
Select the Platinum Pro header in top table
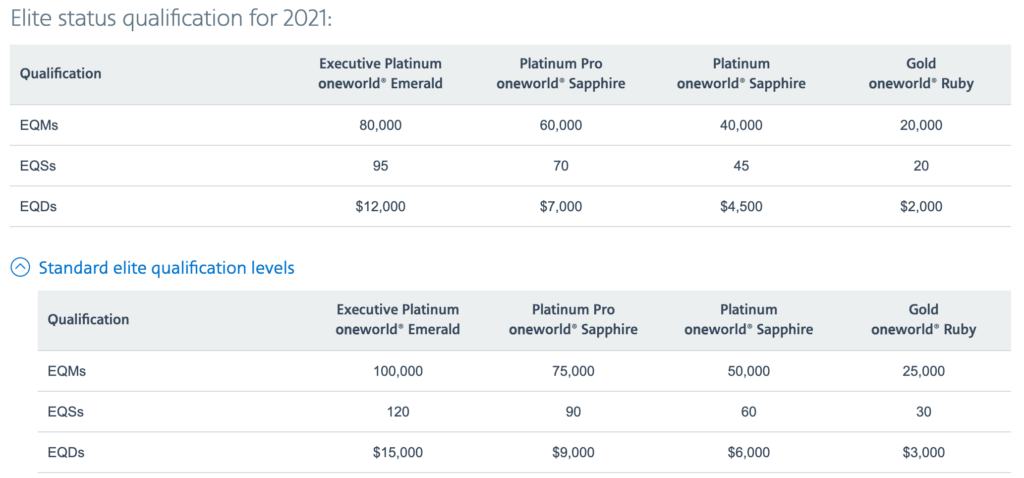click(561, 74)
